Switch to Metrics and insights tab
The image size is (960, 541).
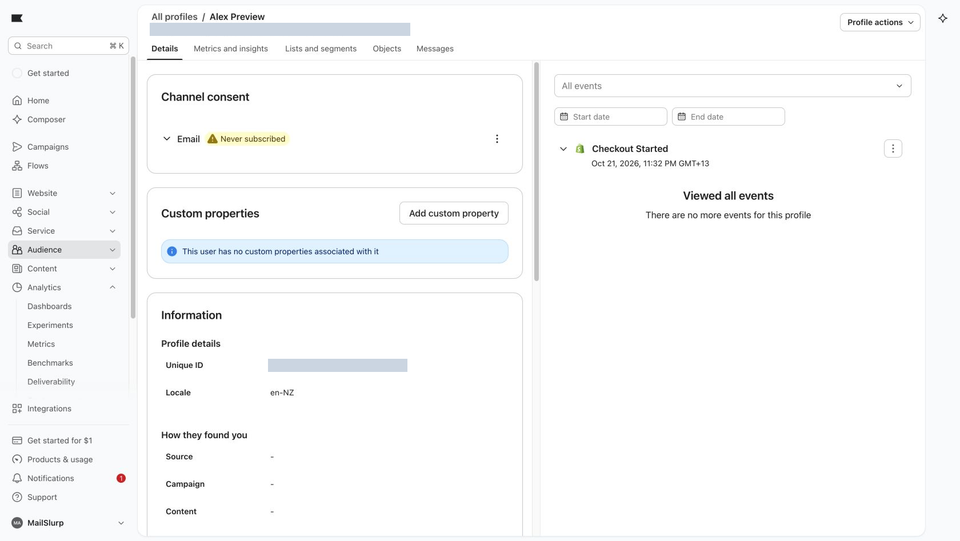231,49
